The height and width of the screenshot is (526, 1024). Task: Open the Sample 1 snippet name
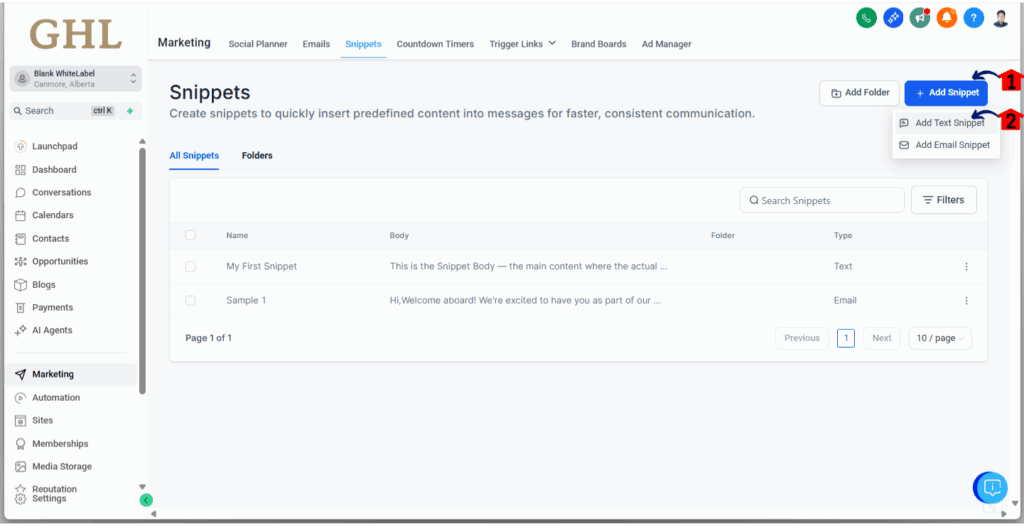[246, 301]
